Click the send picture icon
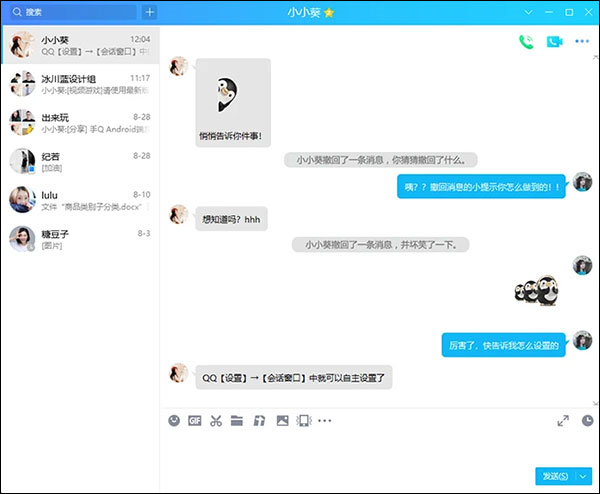The image size is (600, 494). click(280, 421)
